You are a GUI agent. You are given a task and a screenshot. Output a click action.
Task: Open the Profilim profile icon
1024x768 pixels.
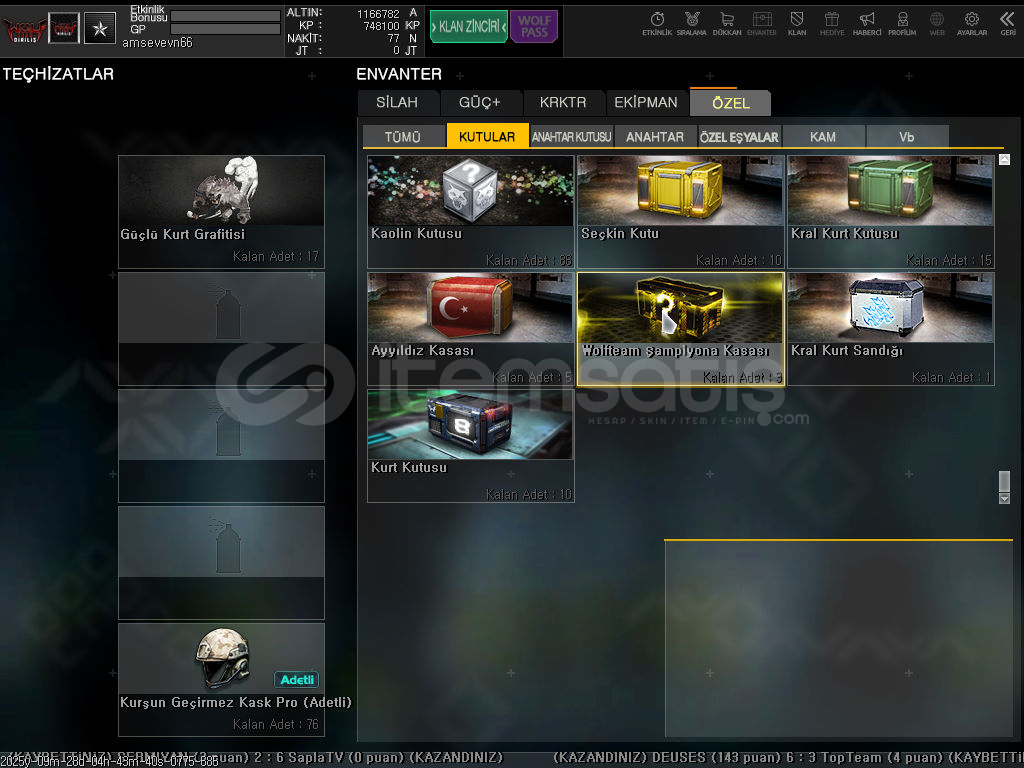click(902, 24)
